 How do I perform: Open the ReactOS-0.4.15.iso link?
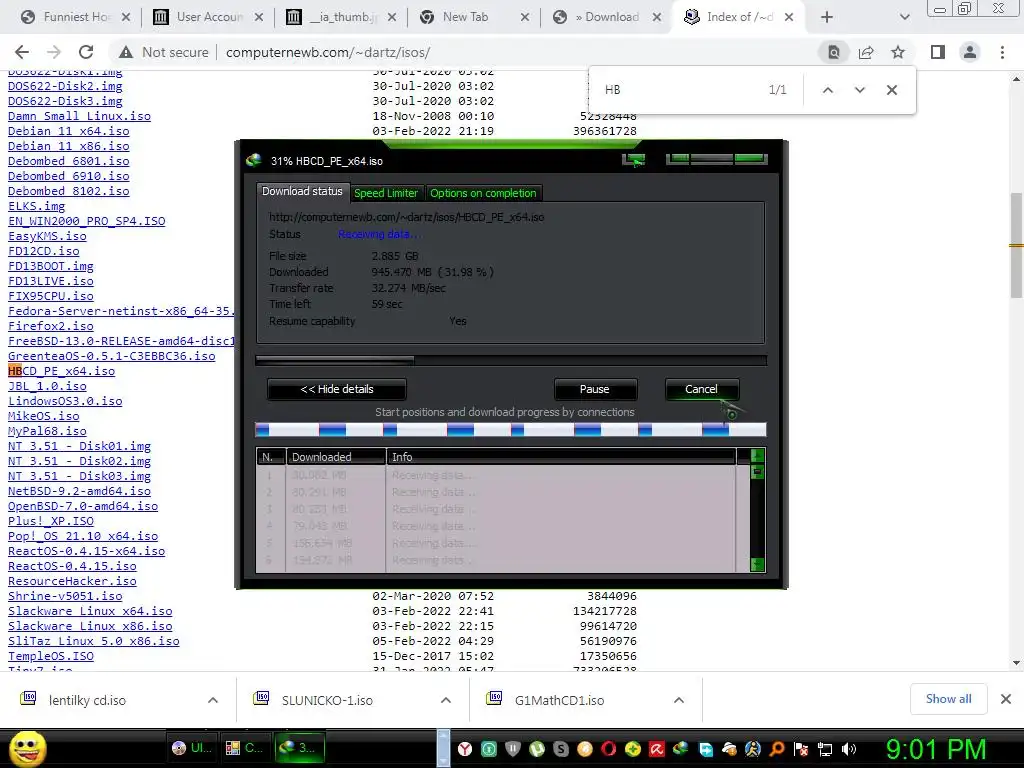click(x=72, y=566)
